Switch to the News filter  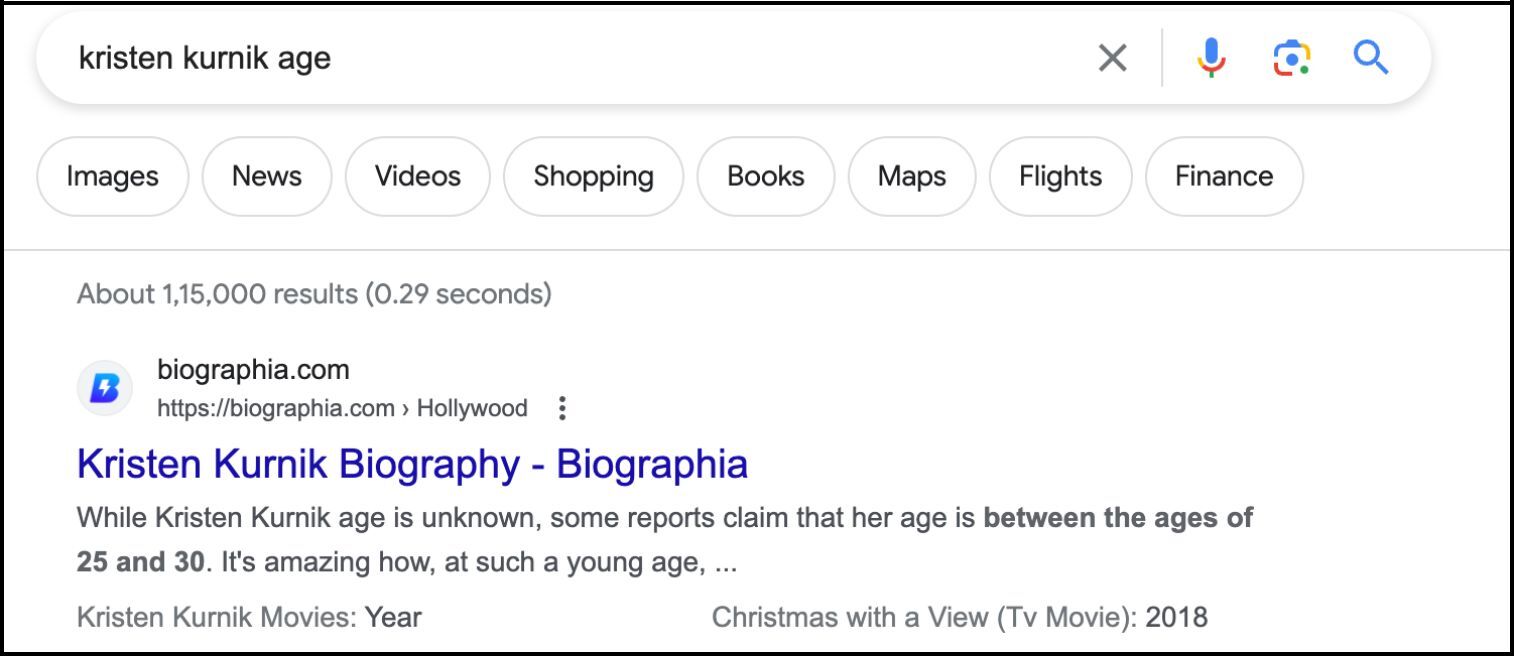(266, 177)
